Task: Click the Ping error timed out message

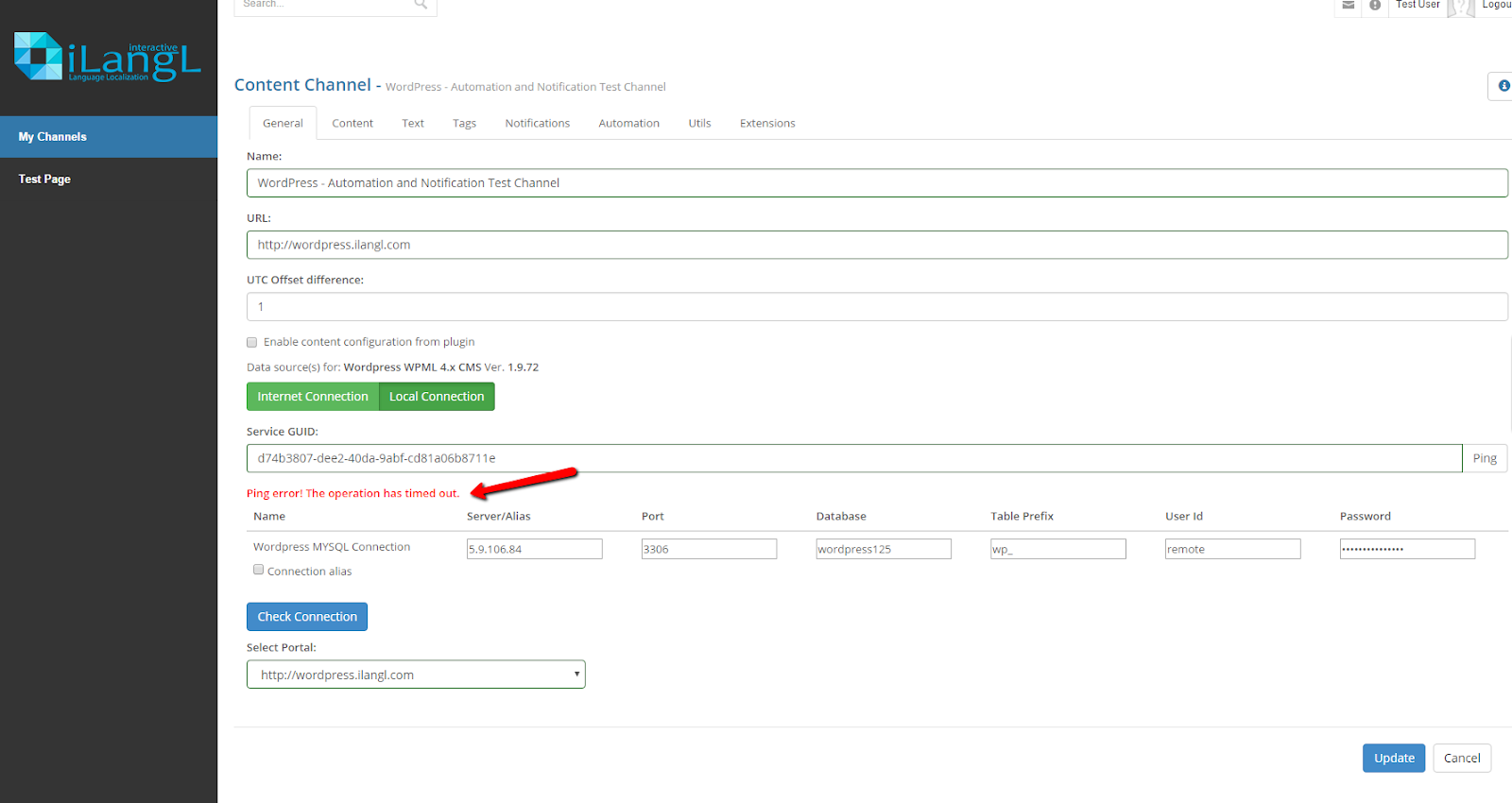Action: click(x=352, y=493)
